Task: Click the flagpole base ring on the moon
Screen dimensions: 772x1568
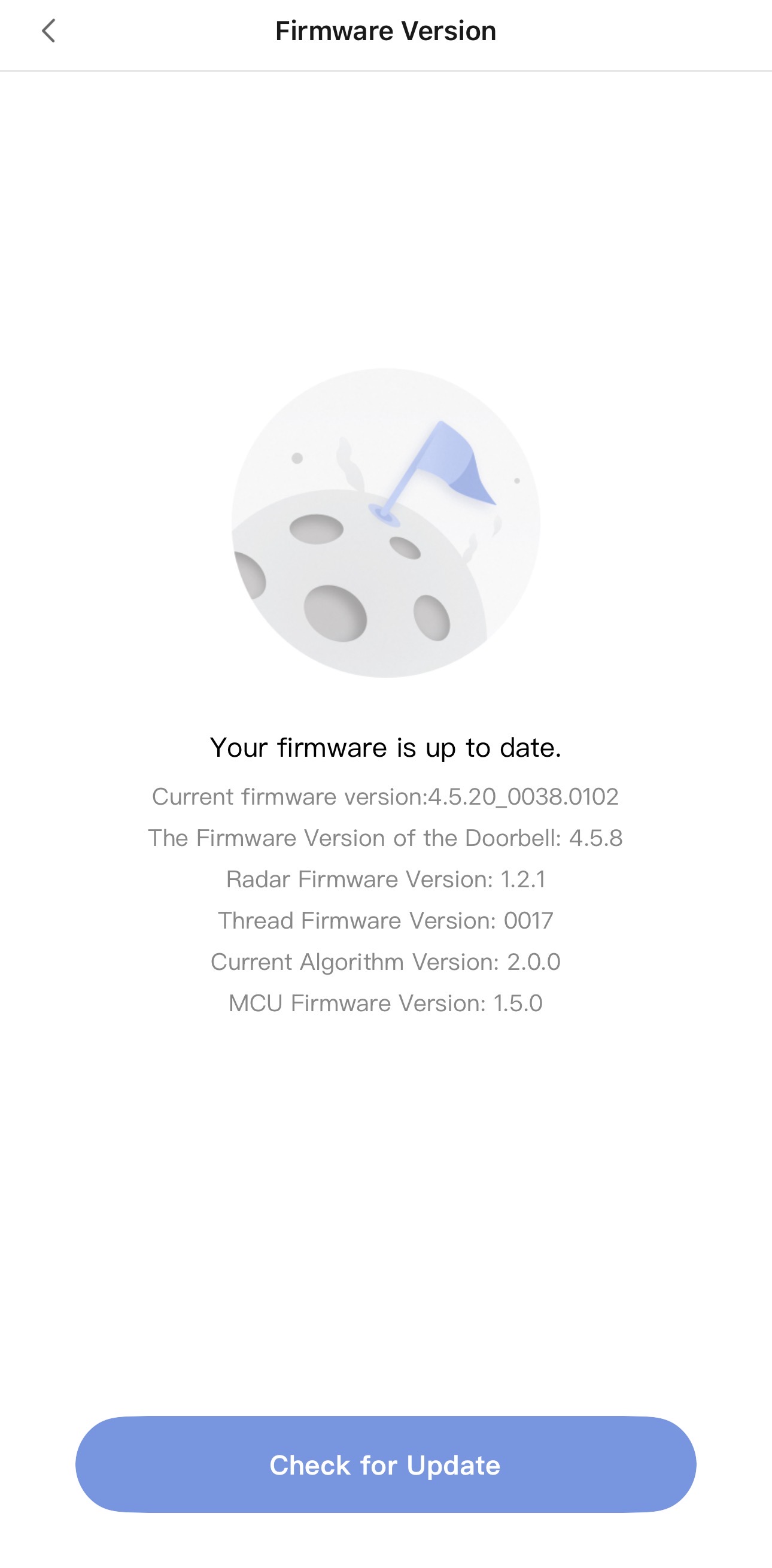Action: tap(383, 514)
